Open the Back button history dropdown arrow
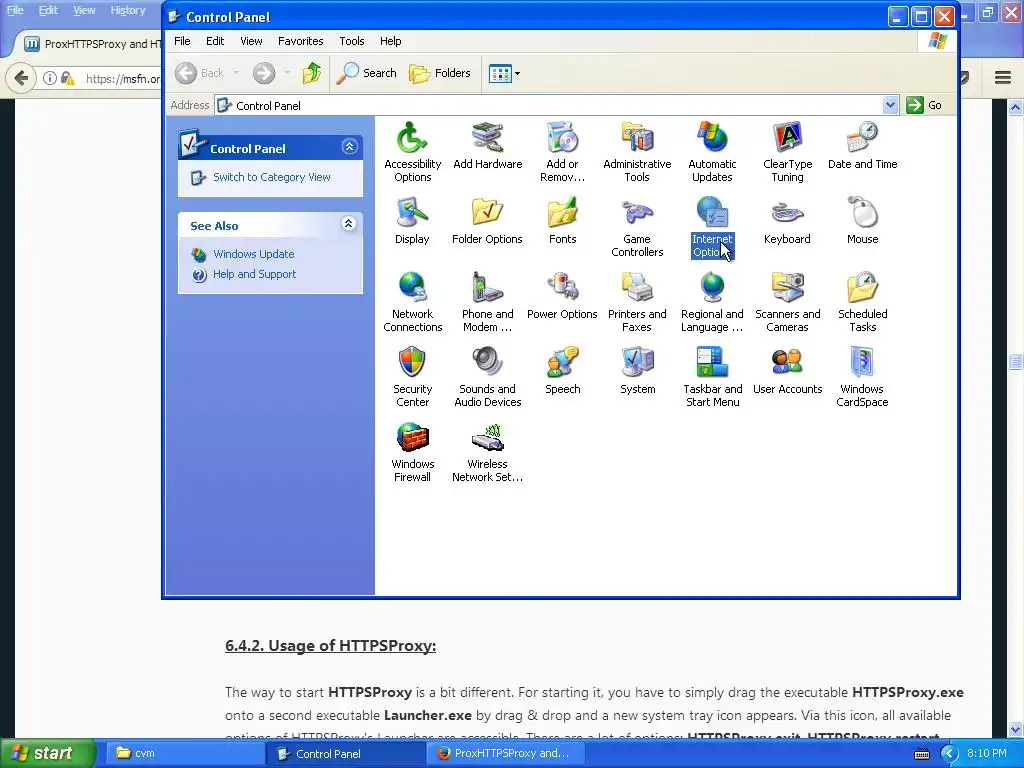Image resolution: width=1024 pixels, height=768 pixels. coord(236,73)
